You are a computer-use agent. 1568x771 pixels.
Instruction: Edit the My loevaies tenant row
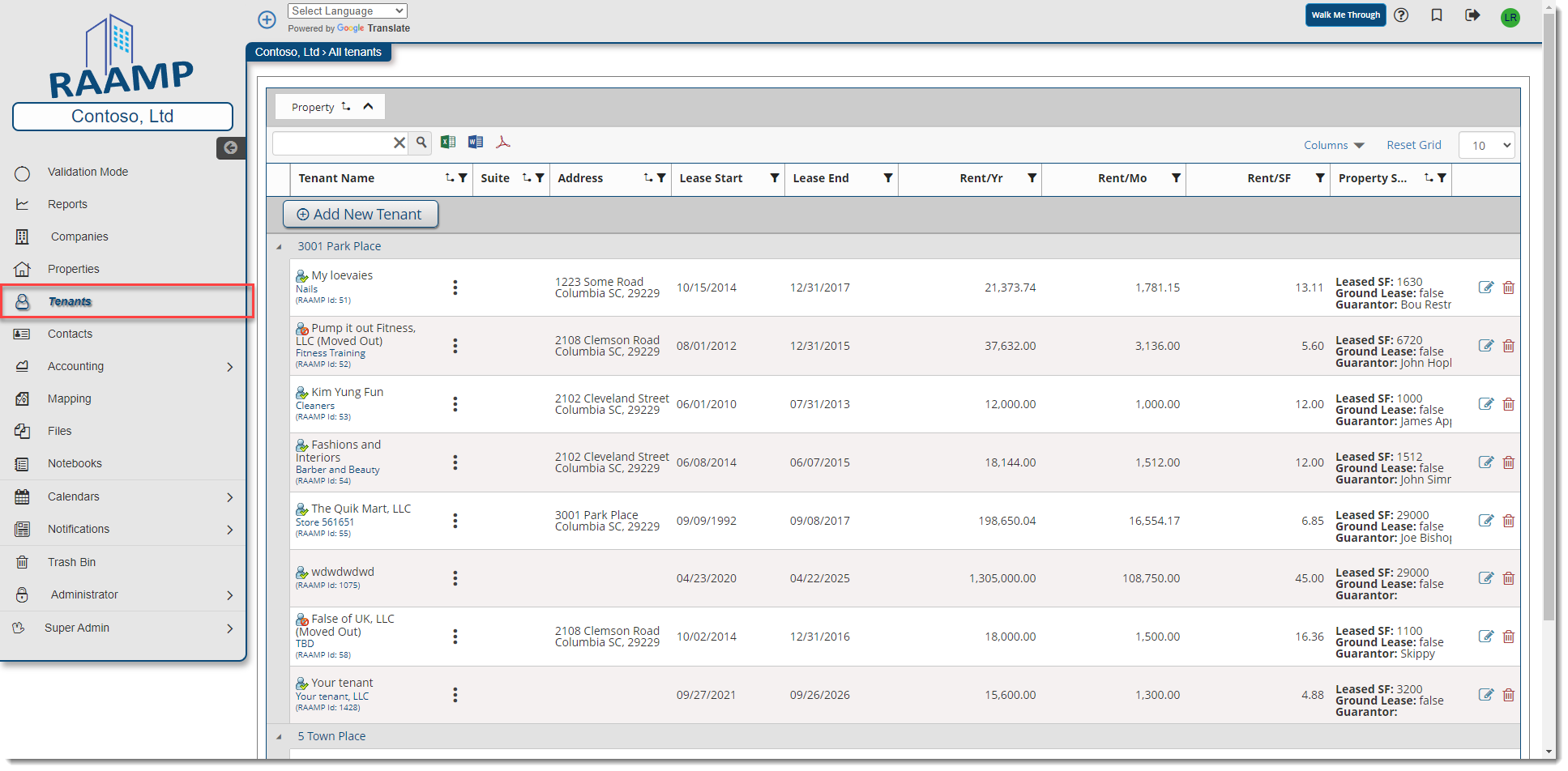tap(1486, 288)
